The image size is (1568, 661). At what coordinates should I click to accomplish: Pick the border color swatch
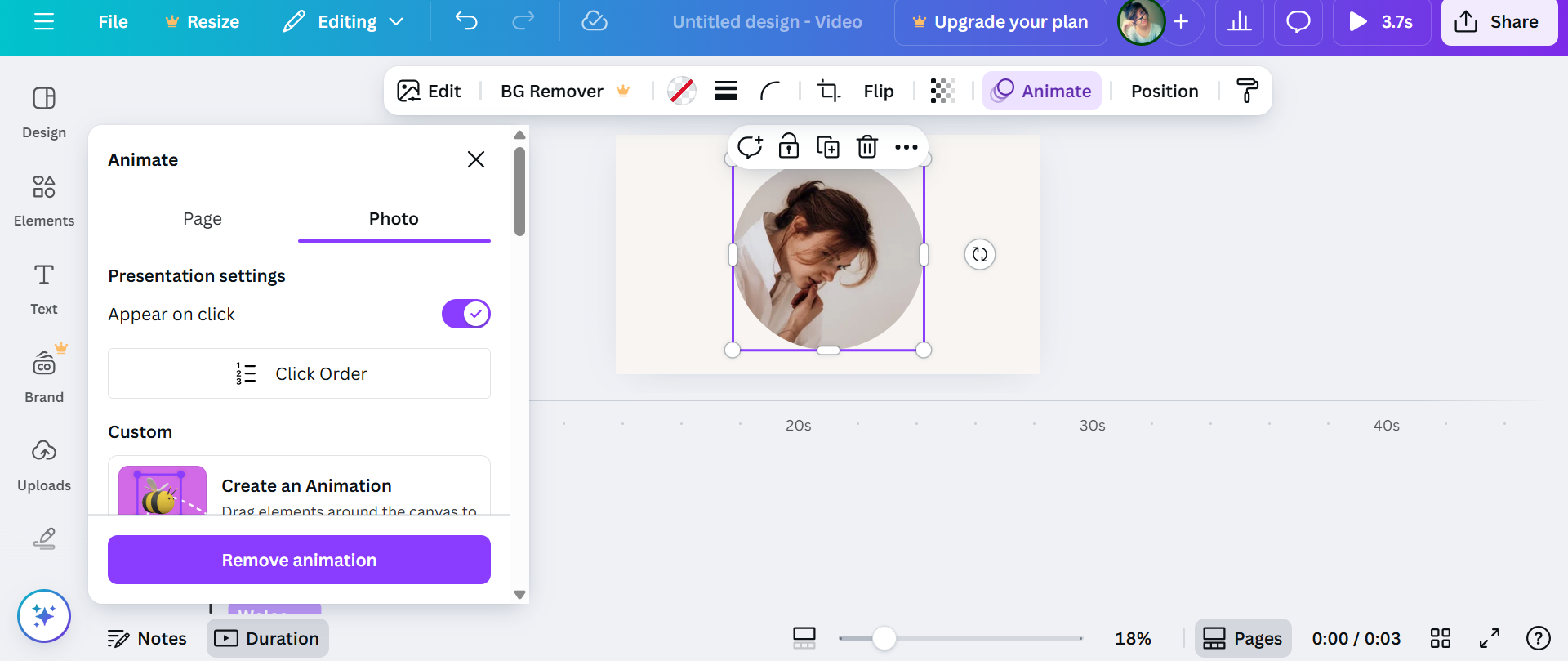point(682,91)
